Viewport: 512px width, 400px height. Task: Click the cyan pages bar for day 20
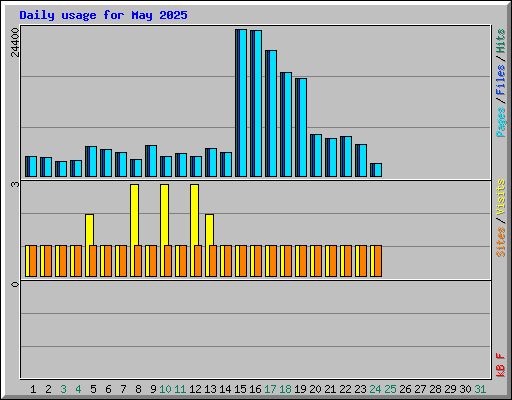318,155
